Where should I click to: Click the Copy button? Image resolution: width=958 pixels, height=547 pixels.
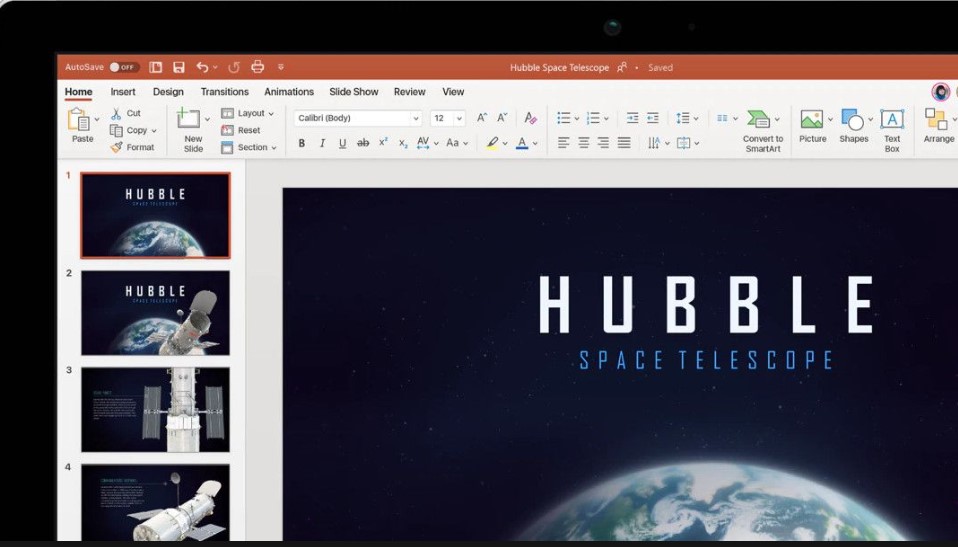pos(129,130)
